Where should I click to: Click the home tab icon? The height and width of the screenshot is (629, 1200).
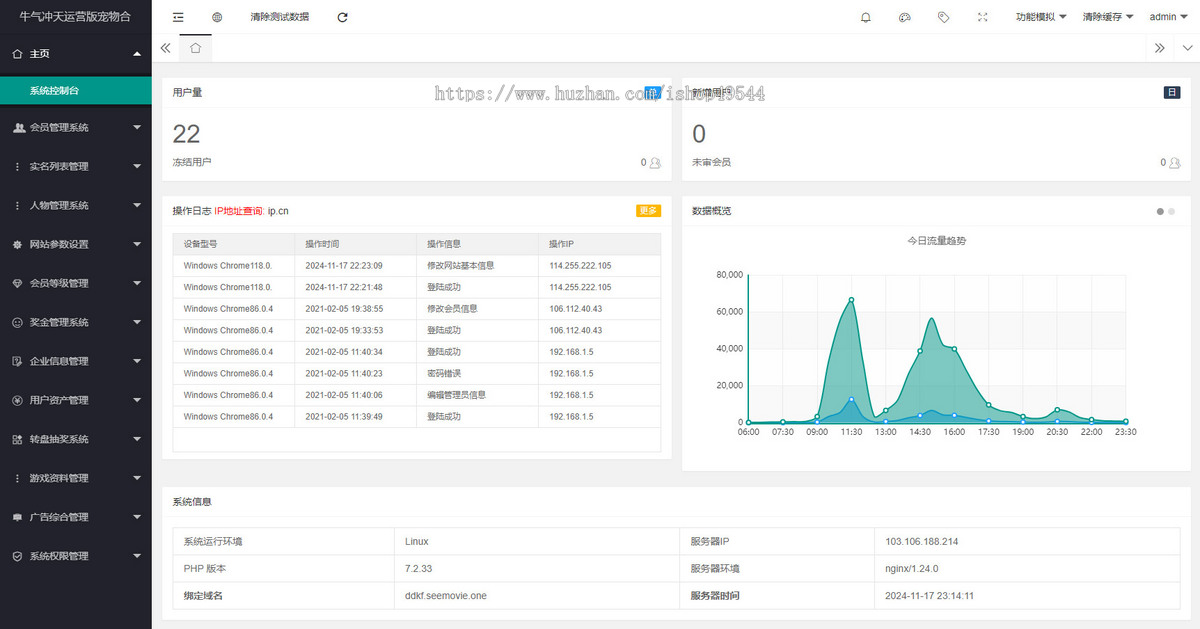click(x=195, y=47)
